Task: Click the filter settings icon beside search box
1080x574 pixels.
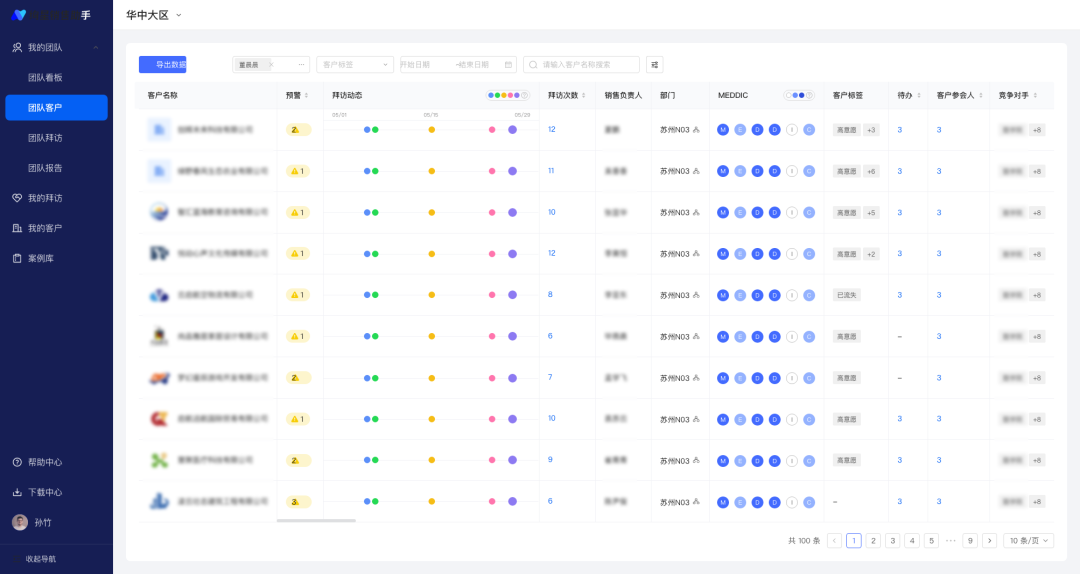Action: tap(655, 64)
